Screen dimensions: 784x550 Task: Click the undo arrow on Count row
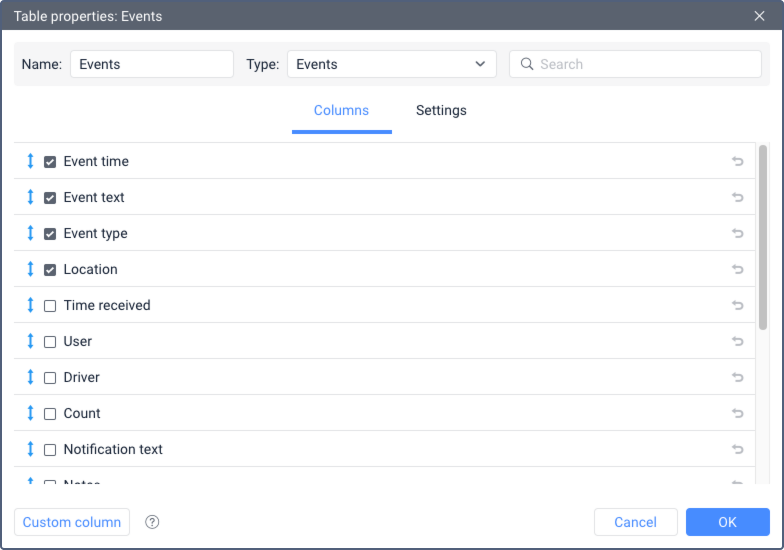737,413
